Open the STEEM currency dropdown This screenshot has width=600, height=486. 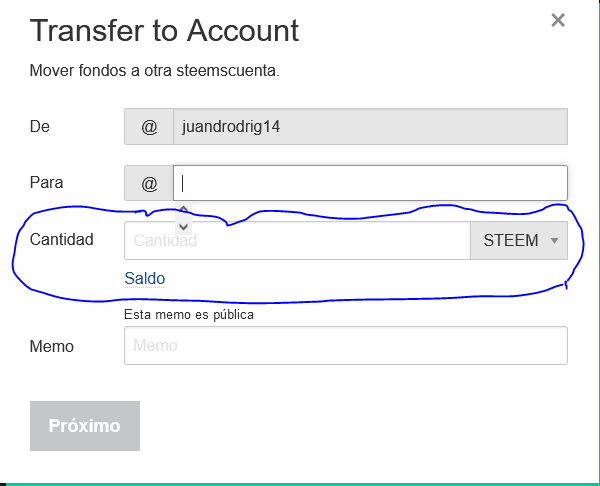click(519, 240)
